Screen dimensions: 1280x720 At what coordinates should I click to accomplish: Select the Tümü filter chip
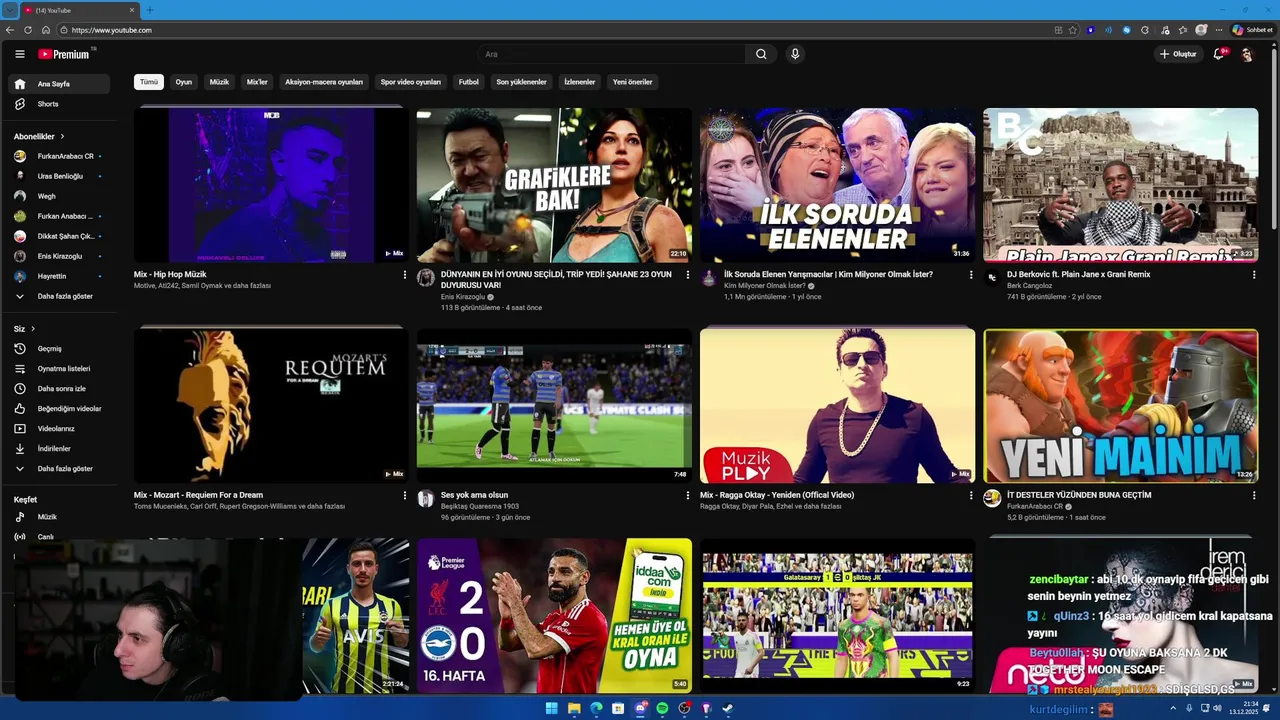point(149,82)
